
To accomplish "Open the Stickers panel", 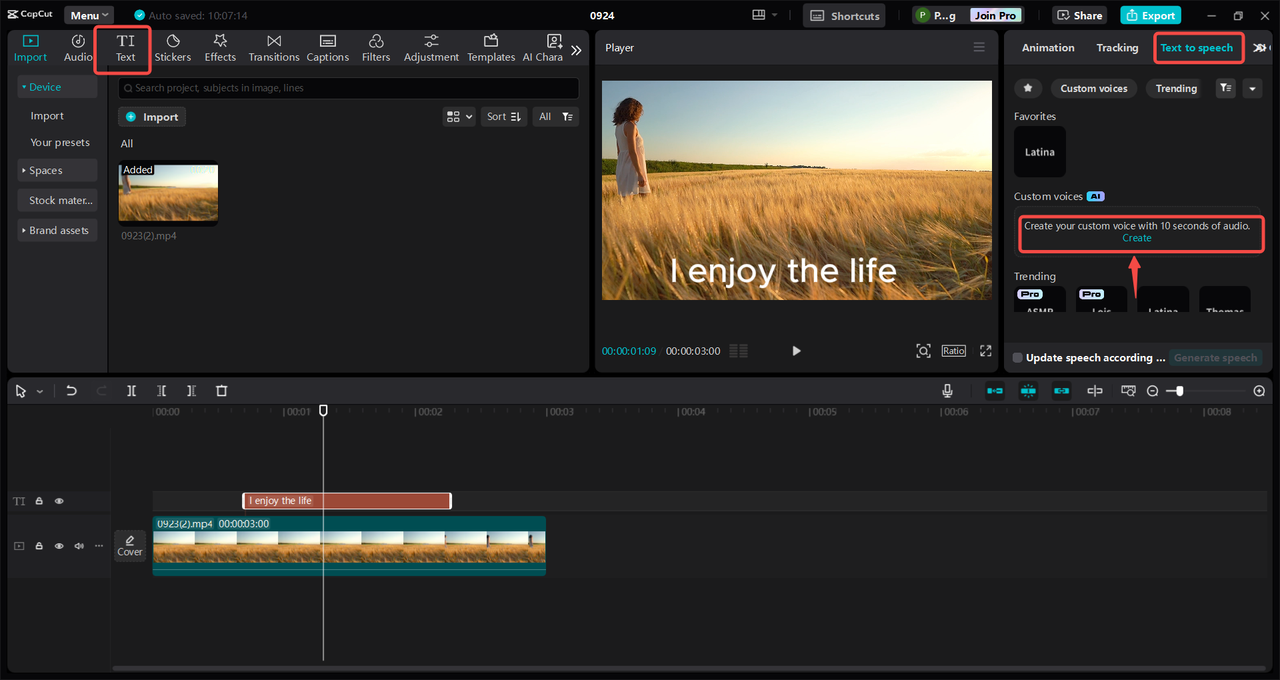I will pos(172,47).
